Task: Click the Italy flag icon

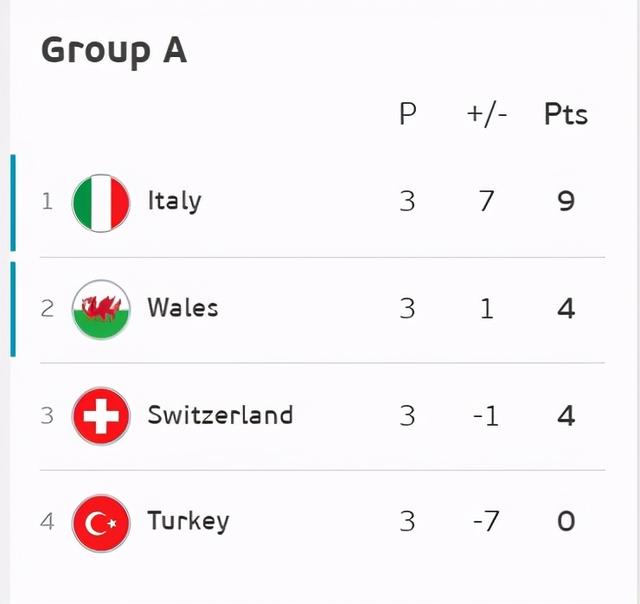Action: pos(101,202)
